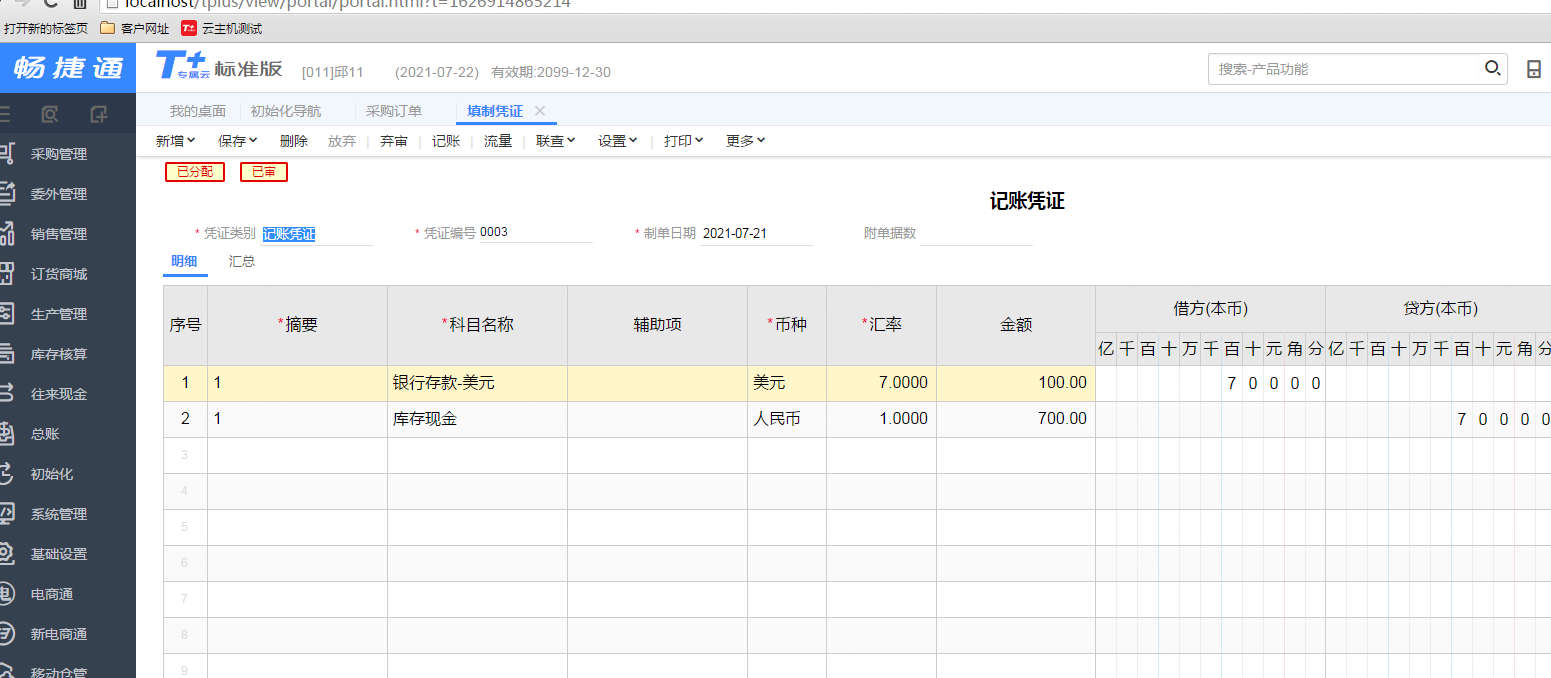Screen dimensions: 1551x678
Task: Close the 填制凭证 tab
Action: click(x=540, y=111)
